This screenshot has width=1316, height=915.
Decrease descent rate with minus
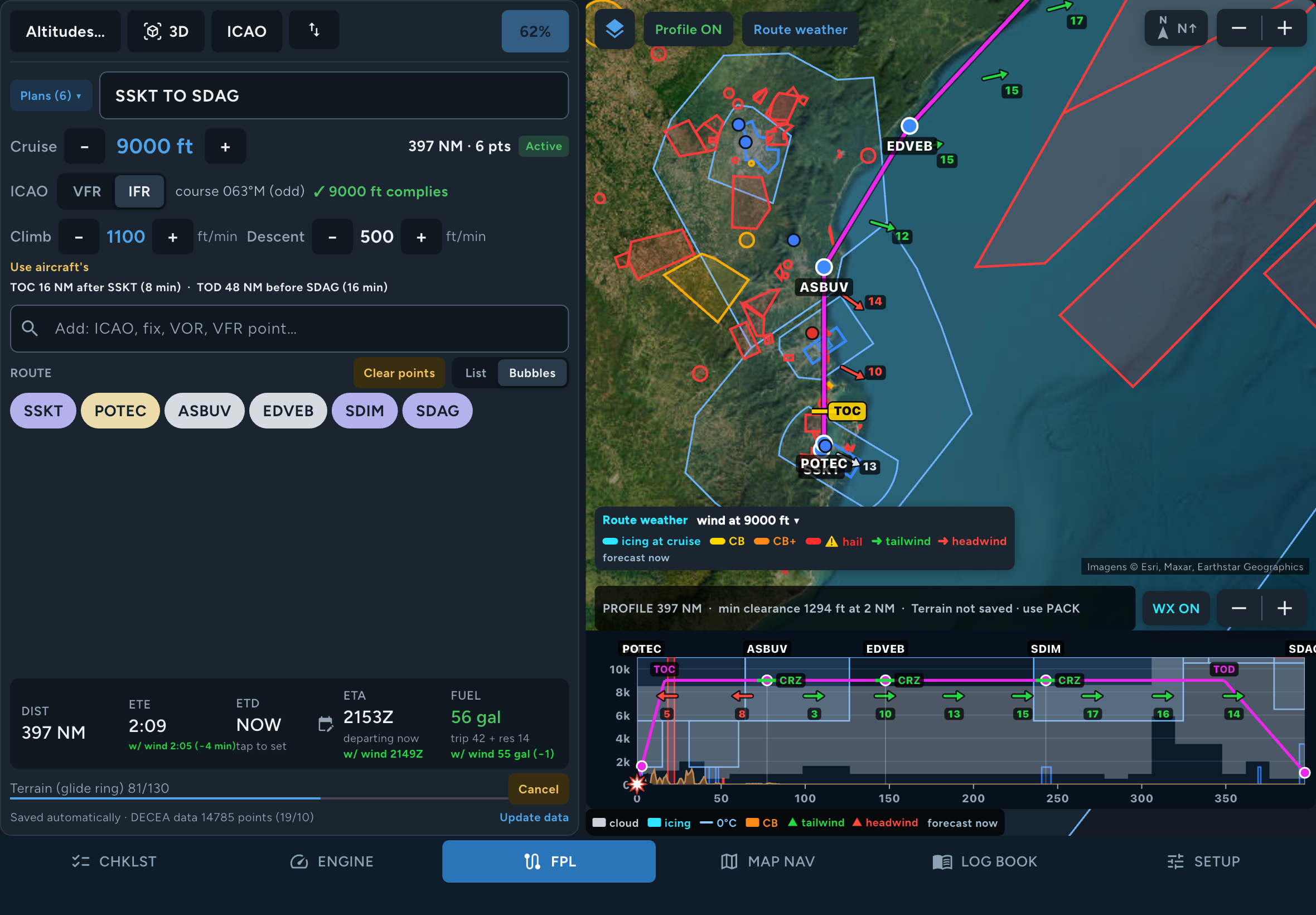332,237
